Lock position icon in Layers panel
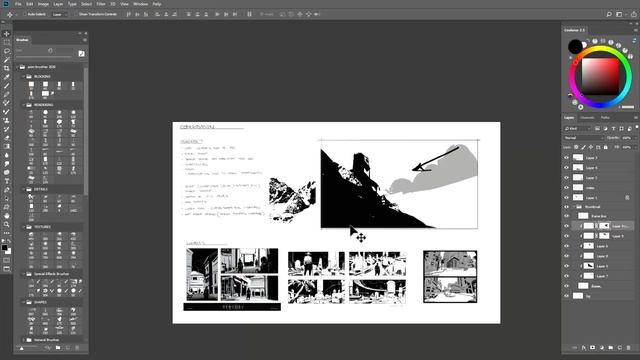The image size is (640, 360). point(591,147)
